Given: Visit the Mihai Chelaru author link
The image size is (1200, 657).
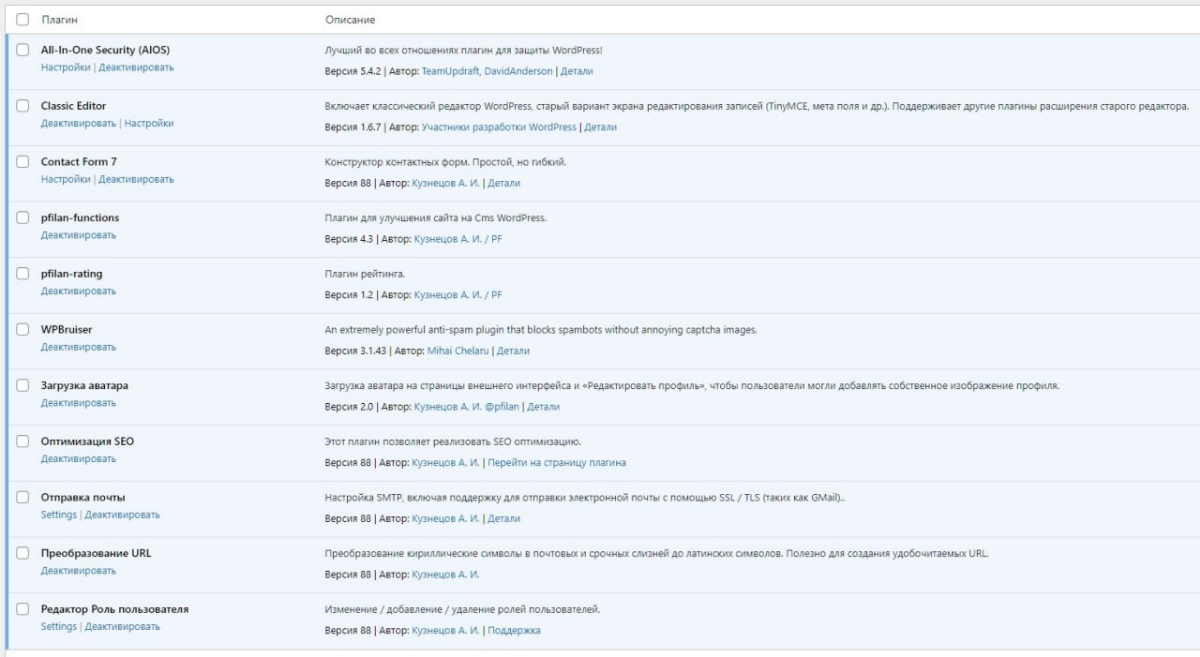Looking at the screenshot, I should 459,351.
